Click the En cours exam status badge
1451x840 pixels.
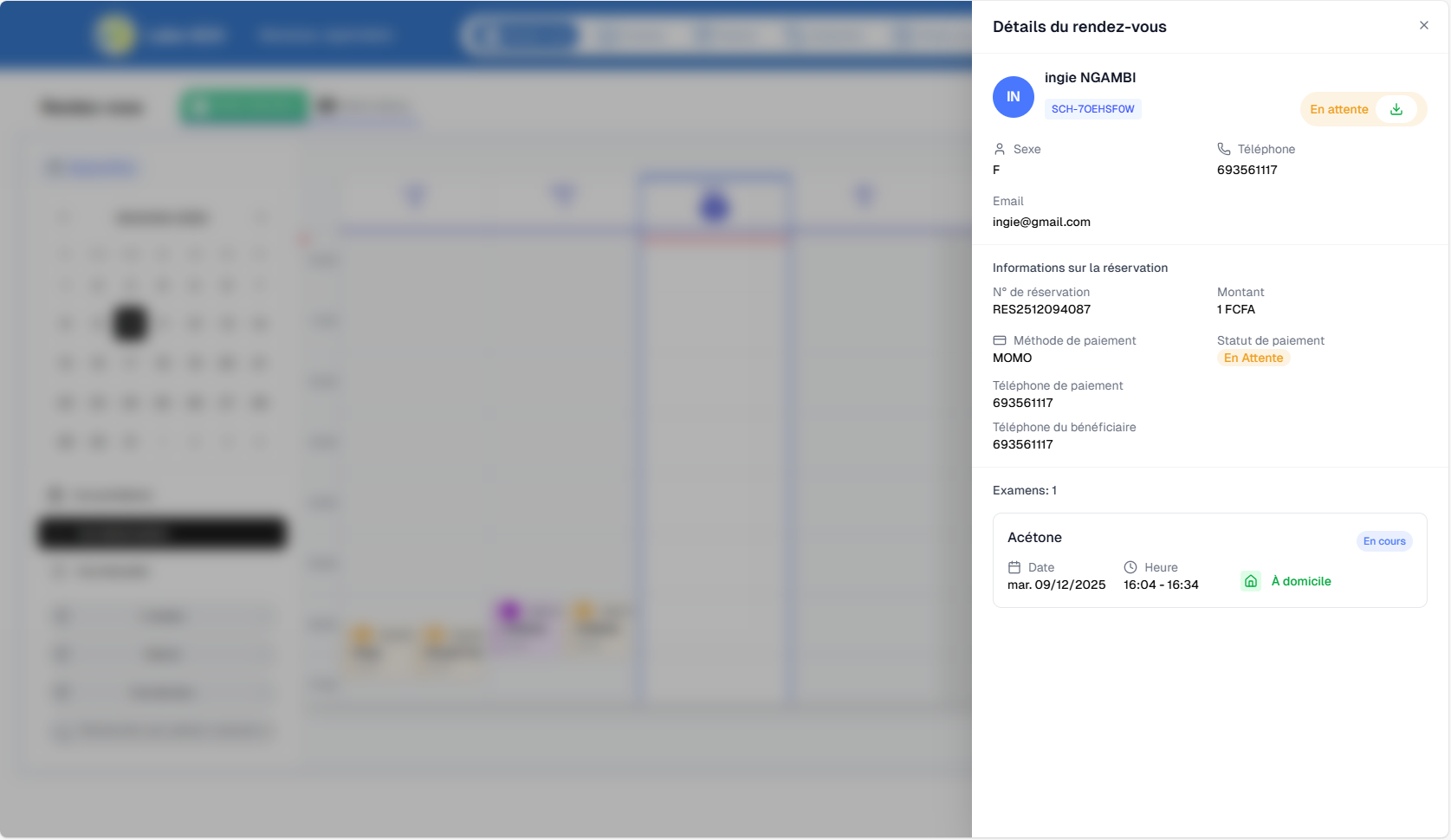point(1383,541)
